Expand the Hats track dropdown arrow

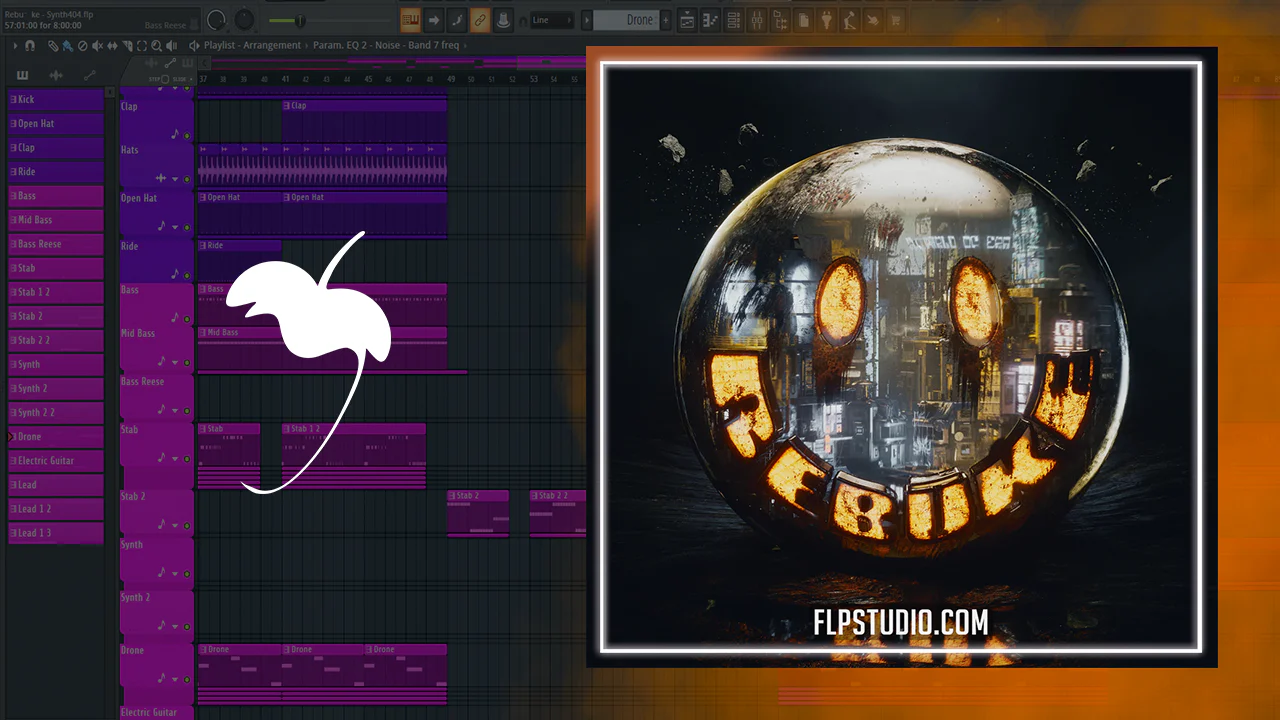click(x=175, y=179)
